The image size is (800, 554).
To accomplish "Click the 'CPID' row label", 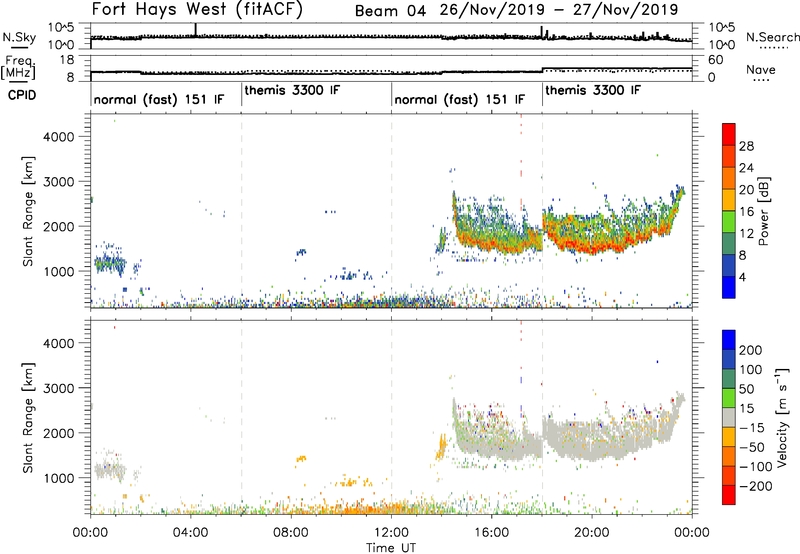I will 22,95.
